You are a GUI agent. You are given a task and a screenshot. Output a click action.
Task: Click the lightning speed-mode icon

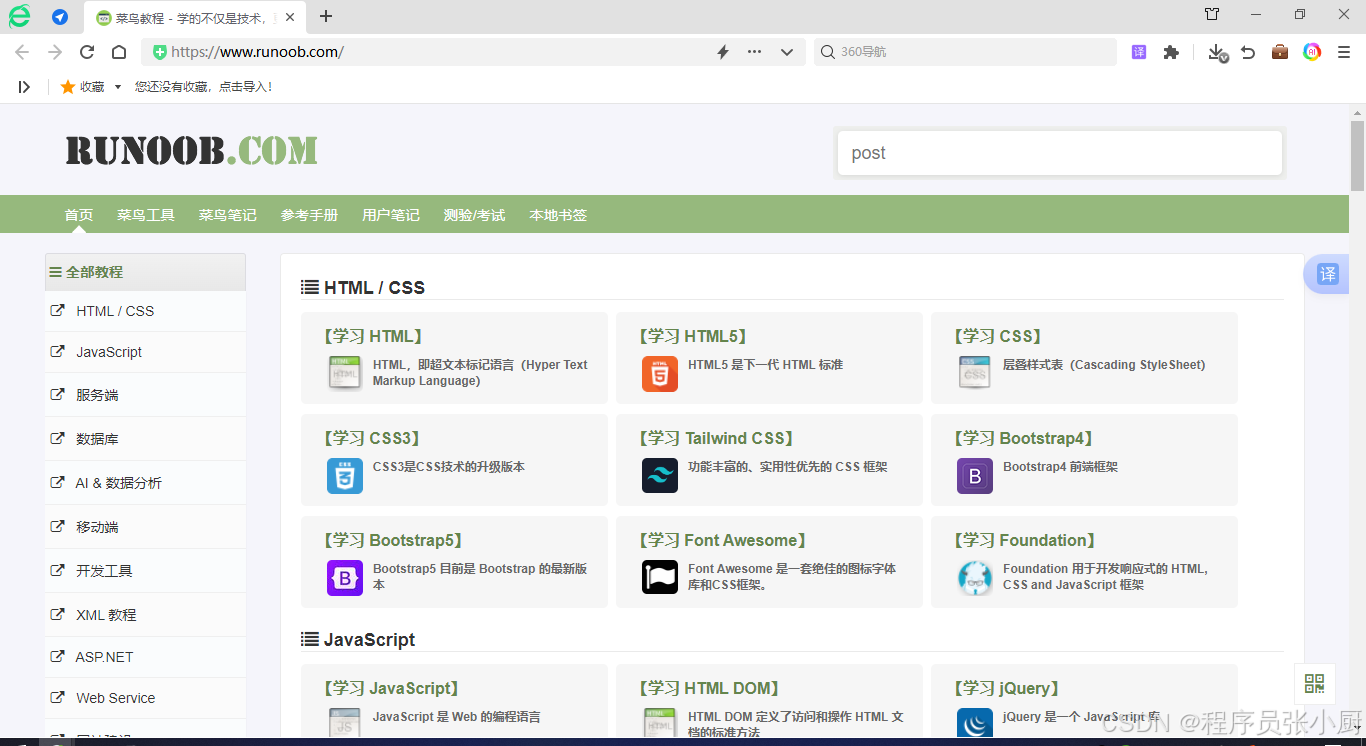point(723,52)
